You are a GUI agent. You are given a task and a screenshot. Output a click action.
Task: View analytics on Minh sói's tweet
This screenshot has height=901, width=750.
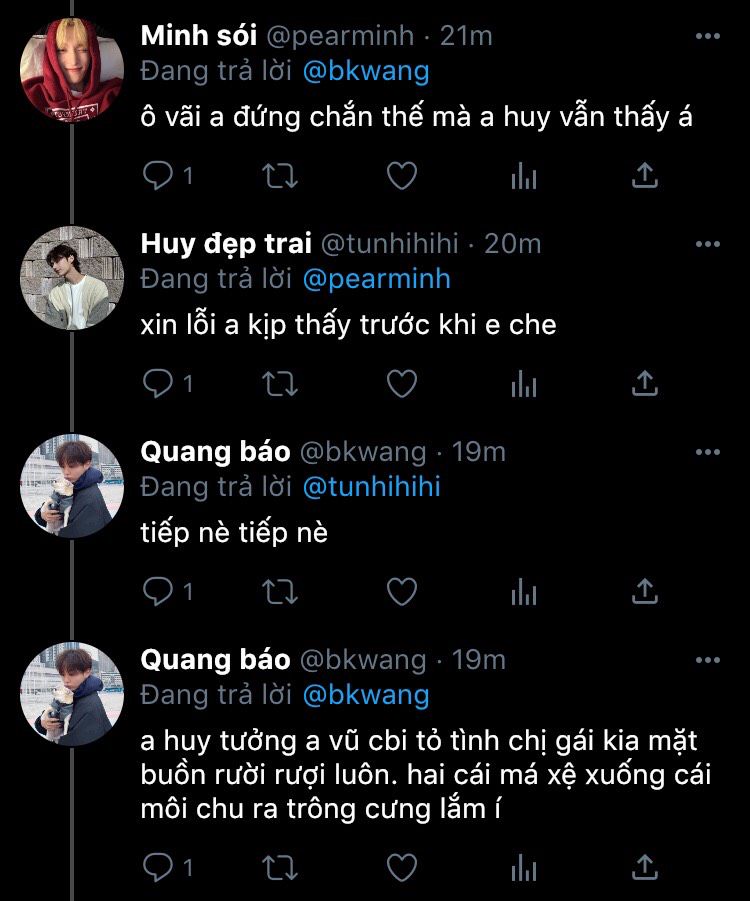(524, 175)
